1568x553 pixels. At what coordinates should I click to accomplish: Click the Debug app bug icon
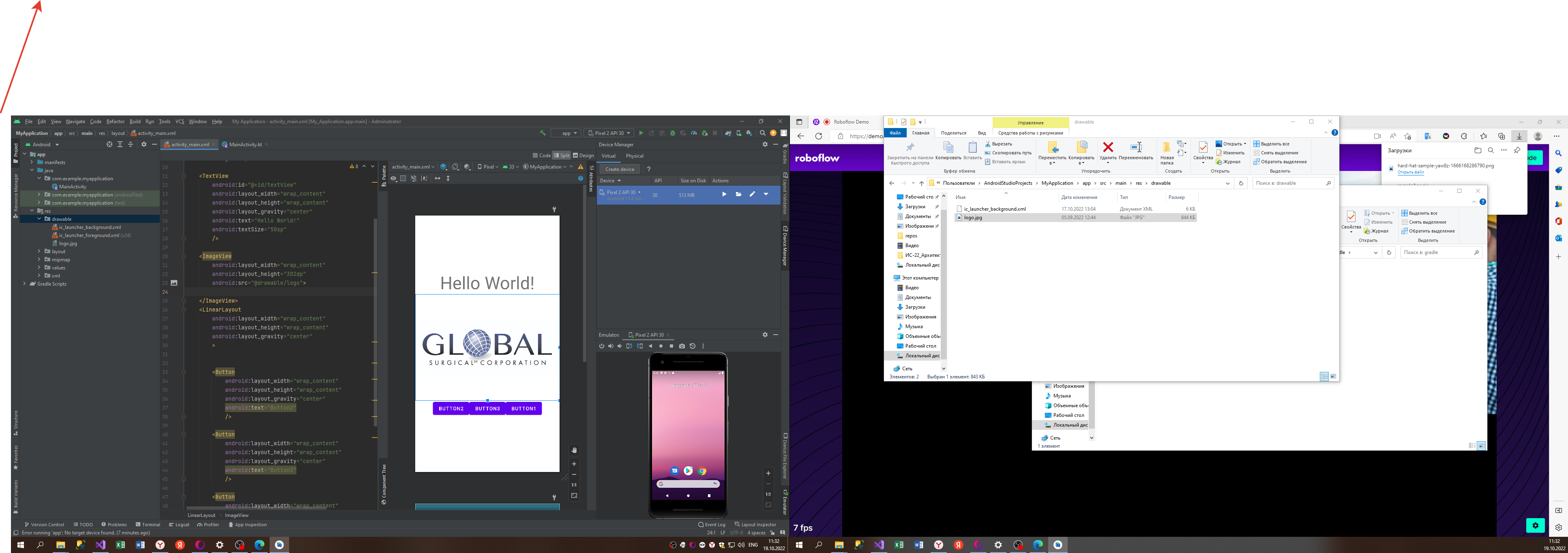coord(673,133)
